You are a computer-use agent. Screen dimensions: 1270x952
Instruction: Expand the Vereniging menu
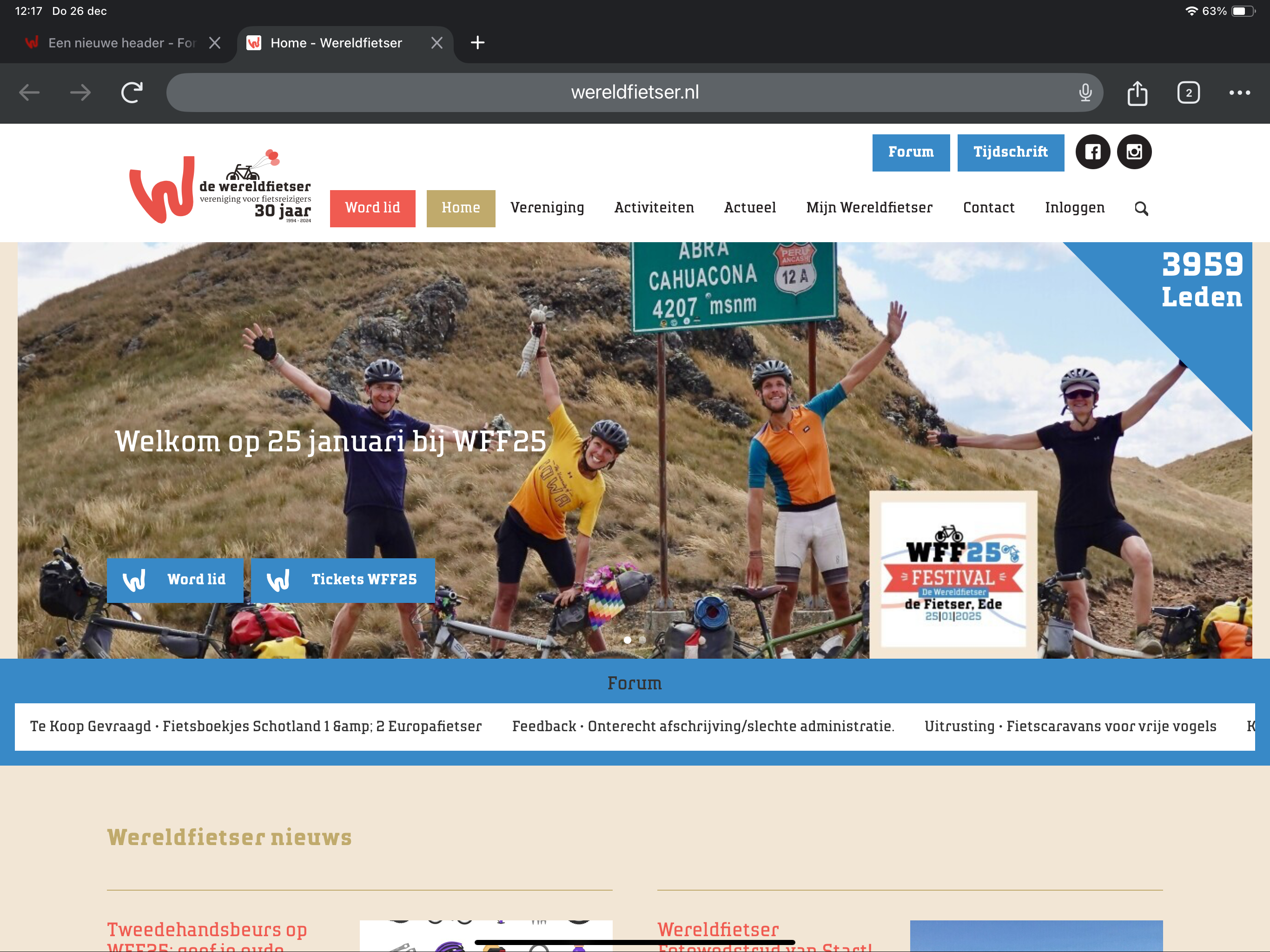coord(547,208)
